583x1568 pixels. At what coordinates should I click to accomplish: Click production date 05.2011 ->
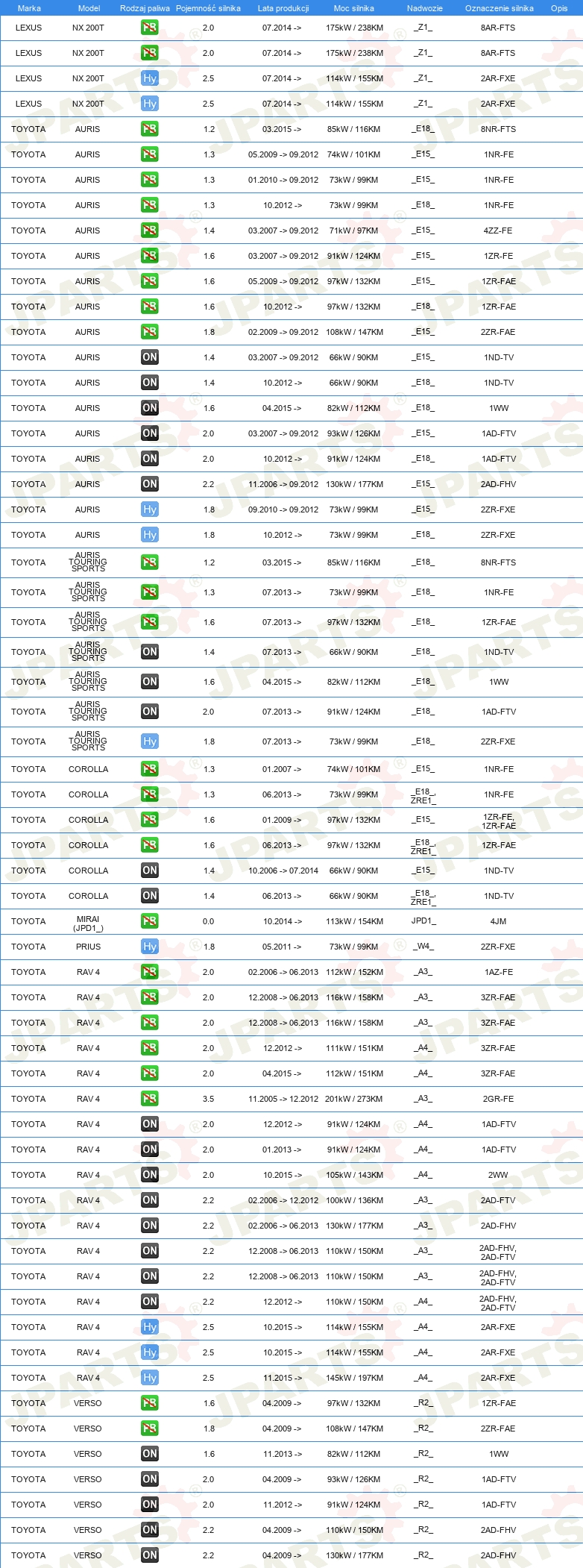coord(282,947)
